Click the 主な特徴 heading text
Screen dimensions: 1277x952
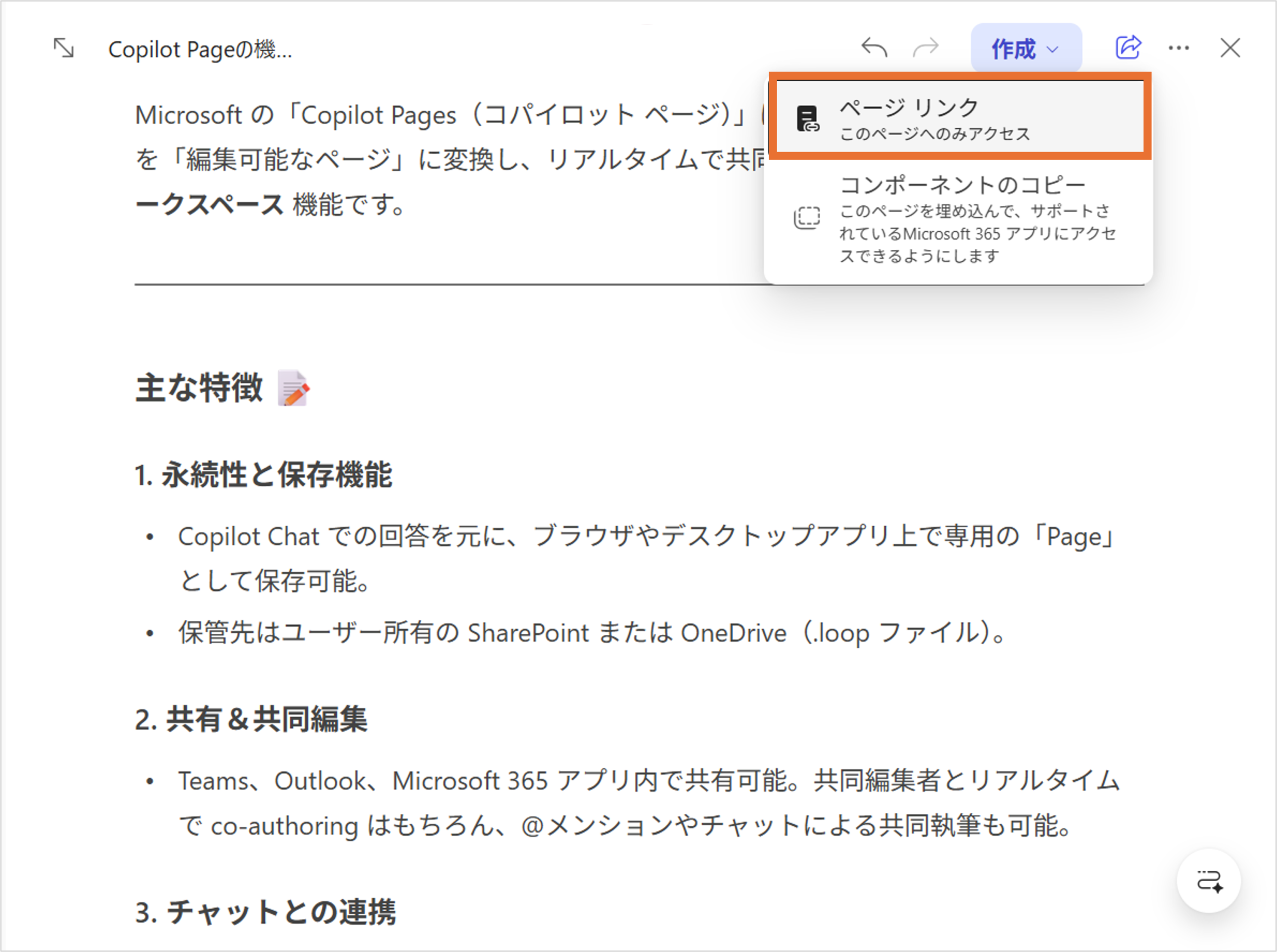[x=199, y=387]
